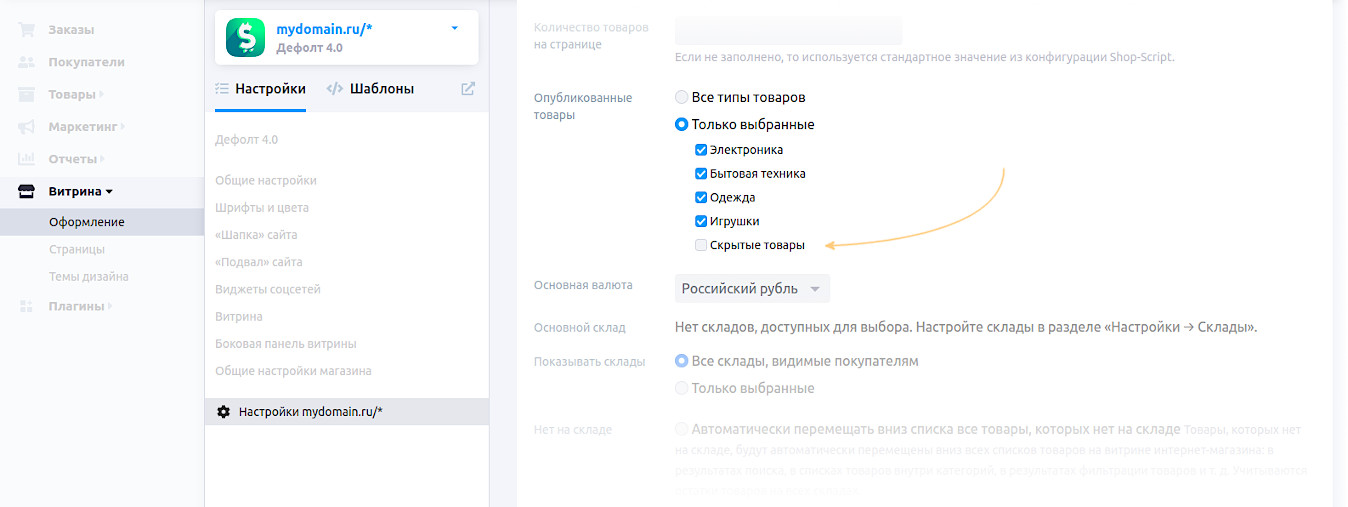
Task: Click the shopping cart icon for Заказы
Action: pyautogui.click(x=27, y=30)
